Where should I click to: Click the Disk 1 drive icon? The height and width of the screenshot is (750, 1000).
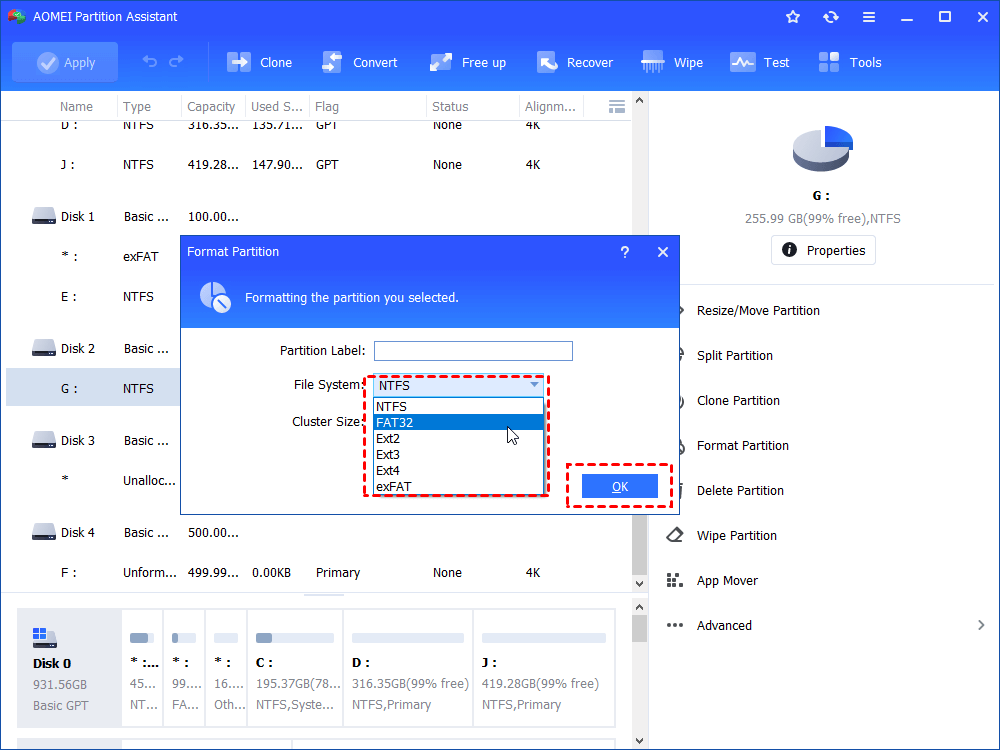(x=44, y=216)
